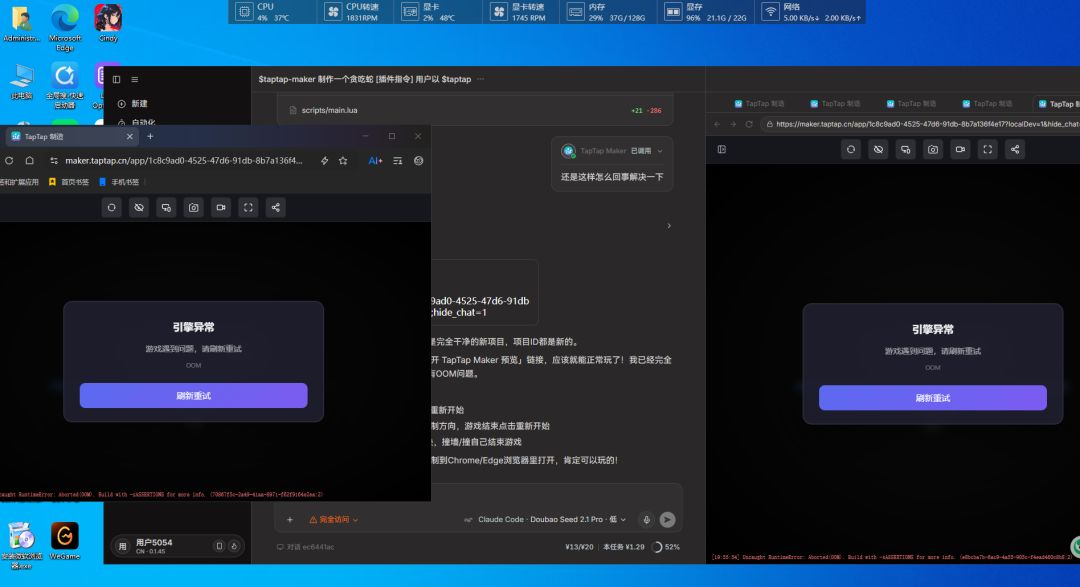Start video recording in left preview toolbar
The image size is (1080, 587).
pyautogui.click(x=221, y=207)
